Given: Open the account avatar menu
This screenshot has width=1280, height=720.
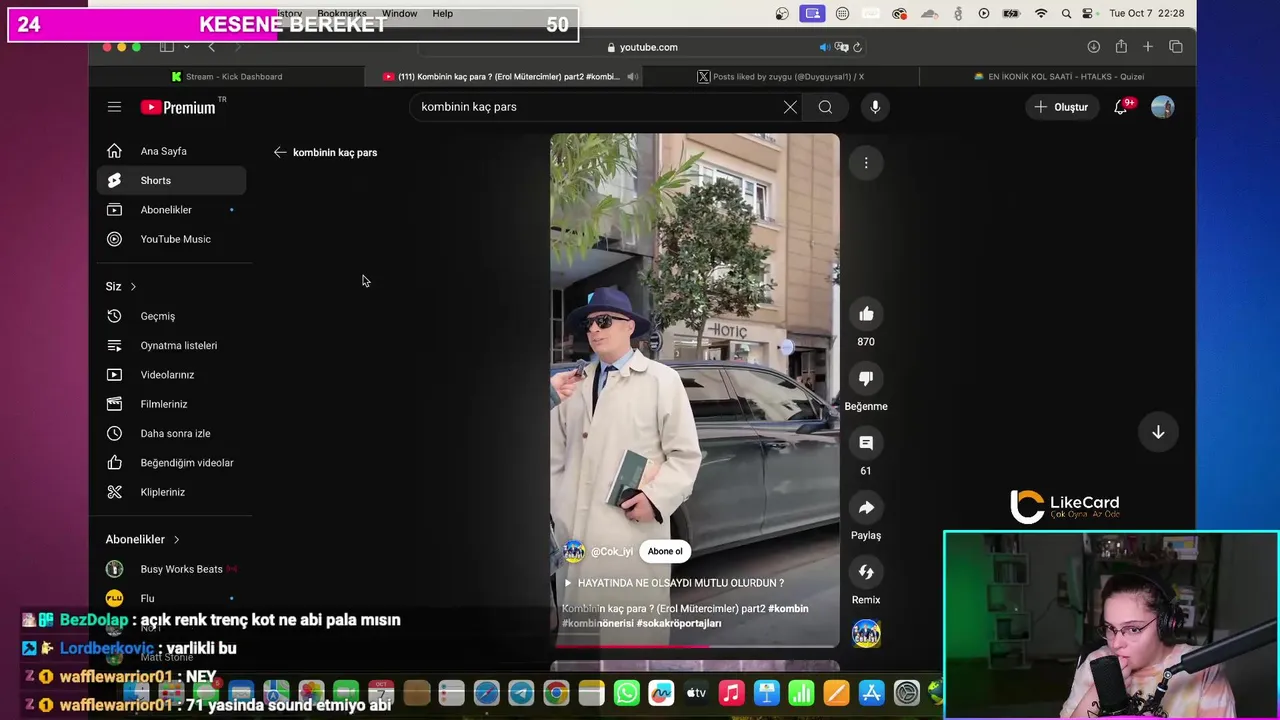Looking at the screenshot, I should pos(1162,107).
